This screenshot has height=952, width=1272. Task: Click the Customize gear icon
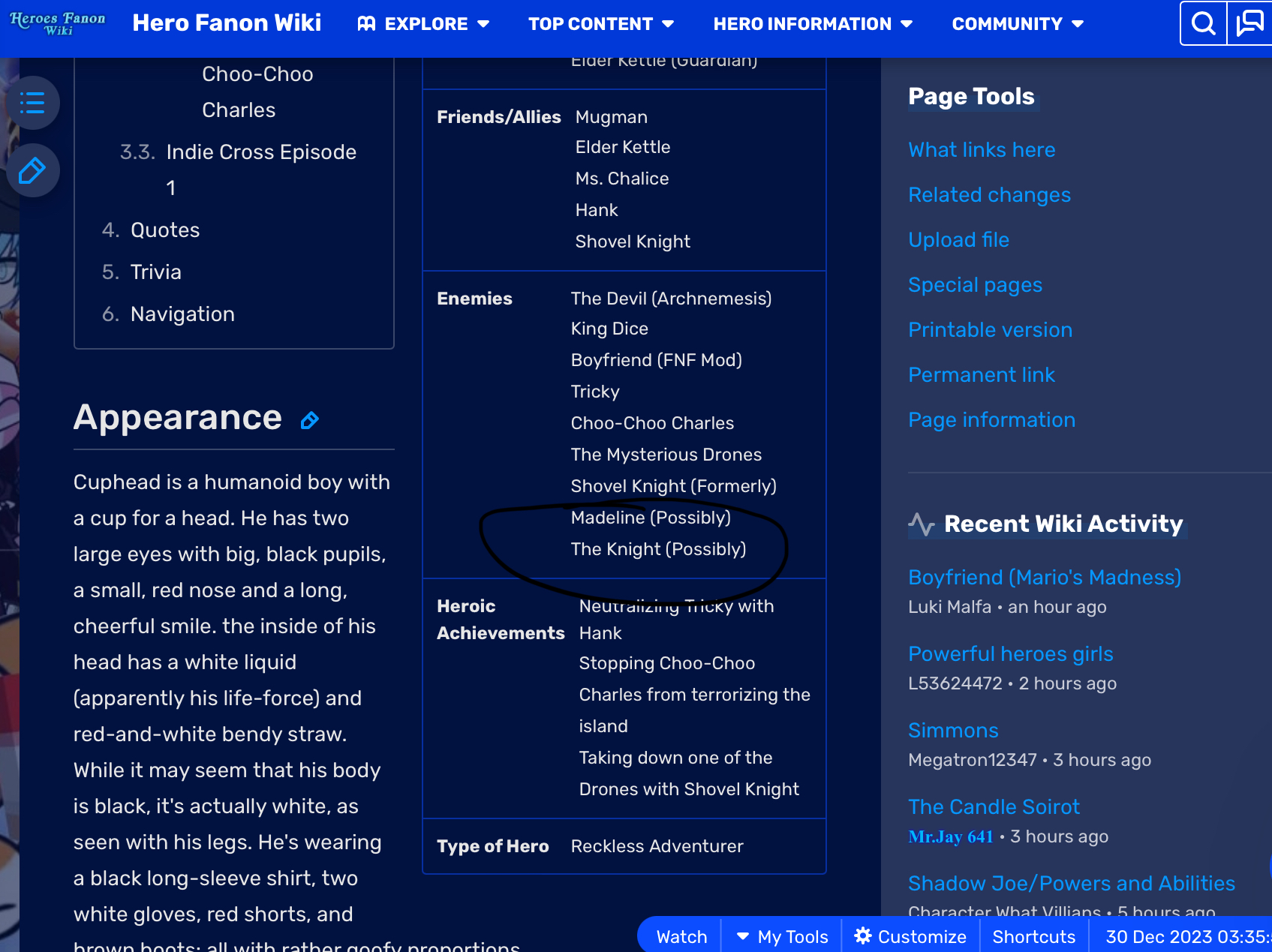pos(863,935)
